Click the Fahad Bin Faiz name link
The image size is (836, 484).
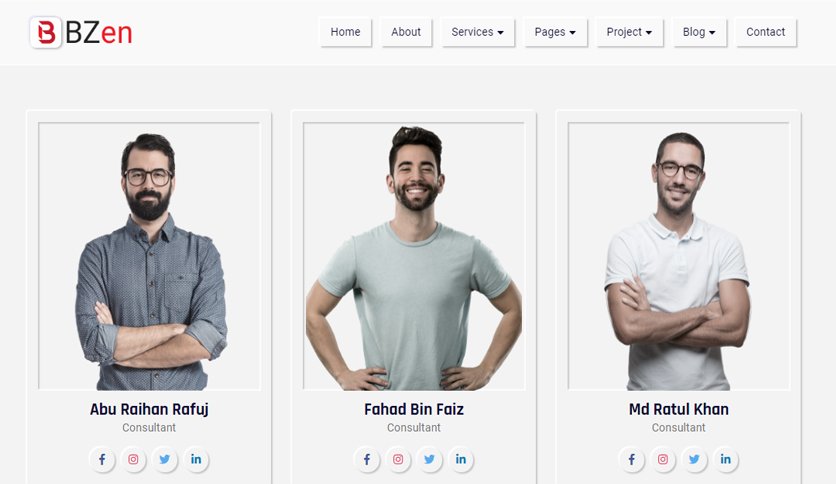pyautogui.click(x=414, y=409)
